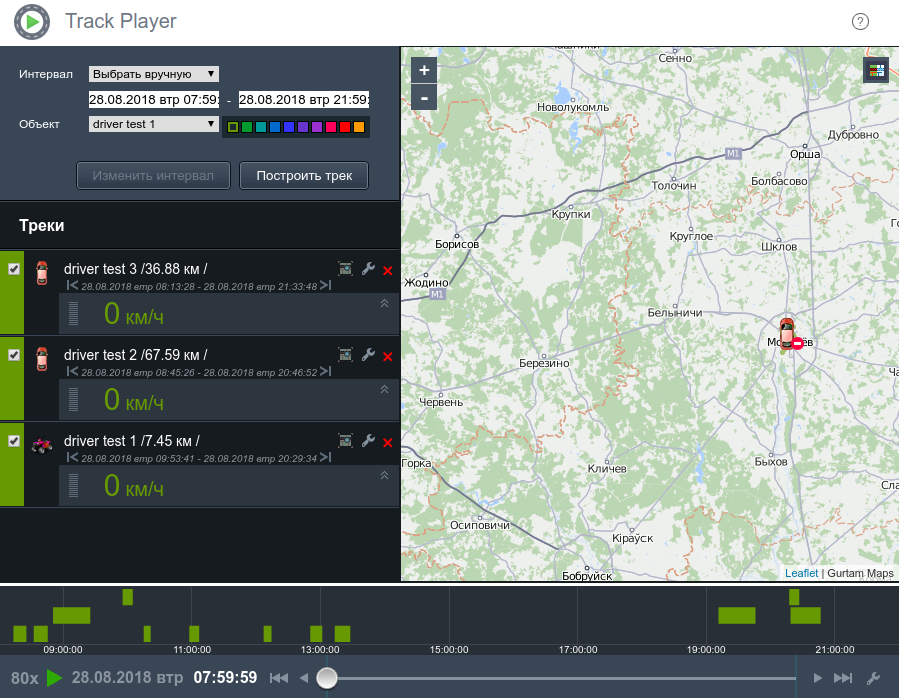Disable the driver test 1 track checkbox
Viewport: 899px width, 698px height.
coord(13,441)
